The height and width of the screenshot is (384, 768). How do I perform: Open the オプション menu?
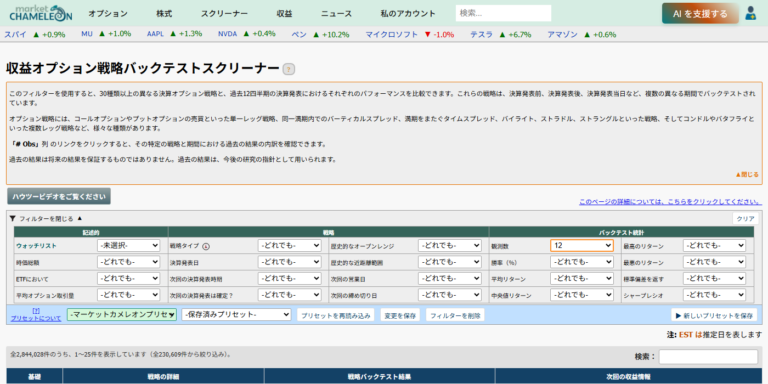click(108, 14)
